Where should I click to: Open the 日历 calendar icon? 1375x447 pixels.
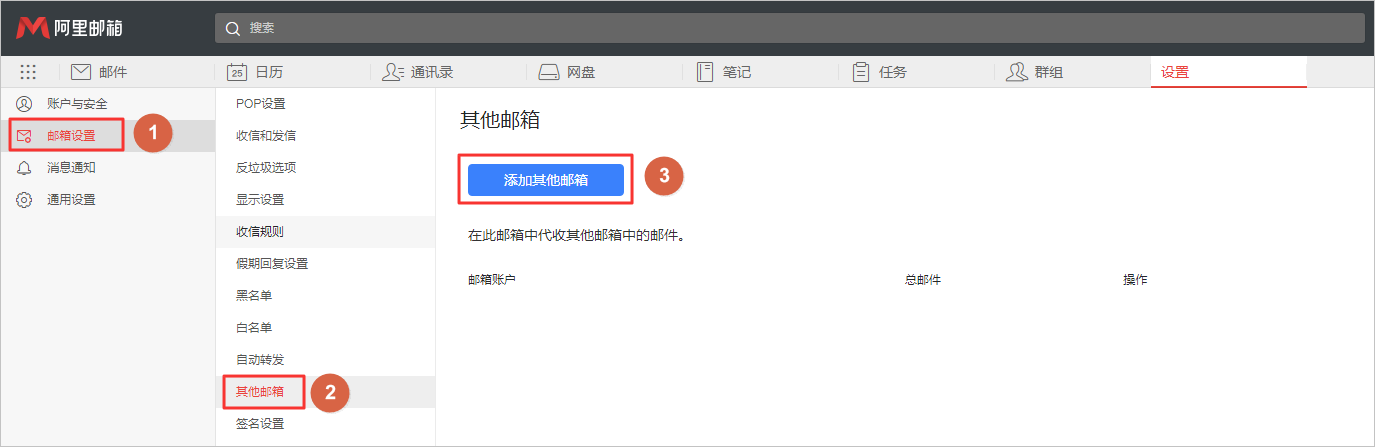(x=237, y=72)
